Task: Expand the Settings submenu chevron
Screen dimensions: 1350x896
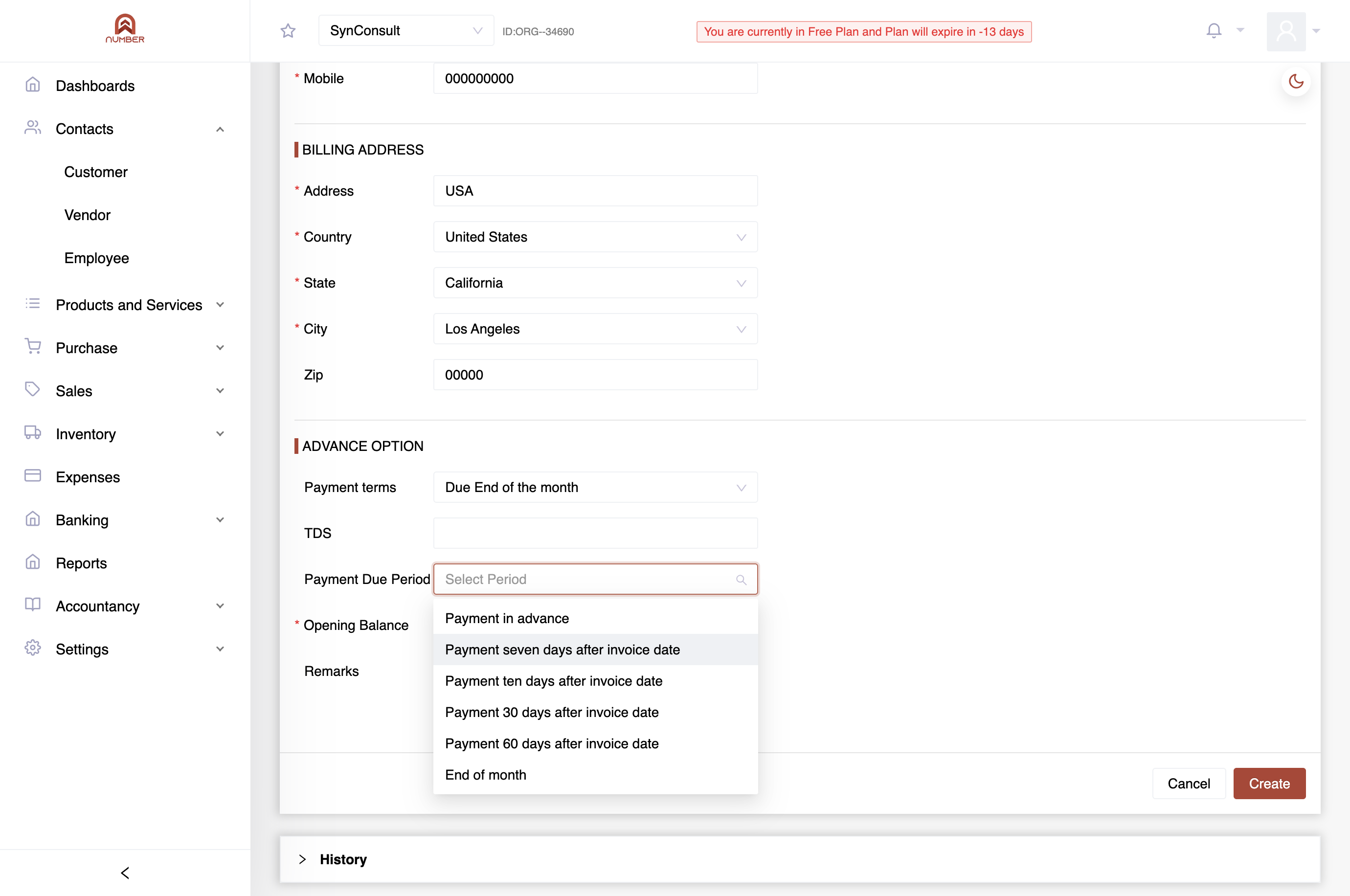Action: pos(220,649)
